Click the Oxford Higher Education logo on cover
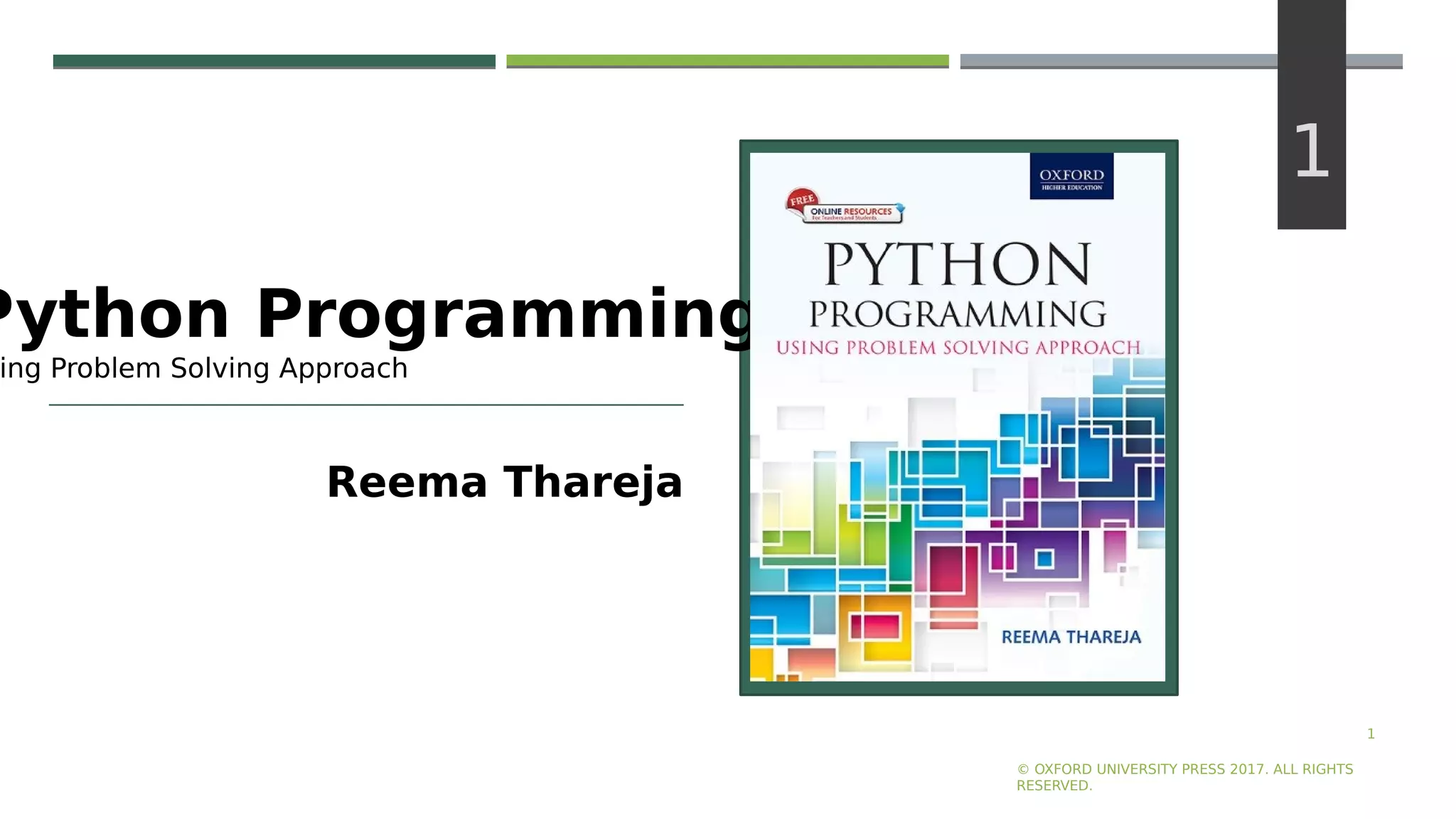1456x819 pixels. click(x=1071, y=176)
